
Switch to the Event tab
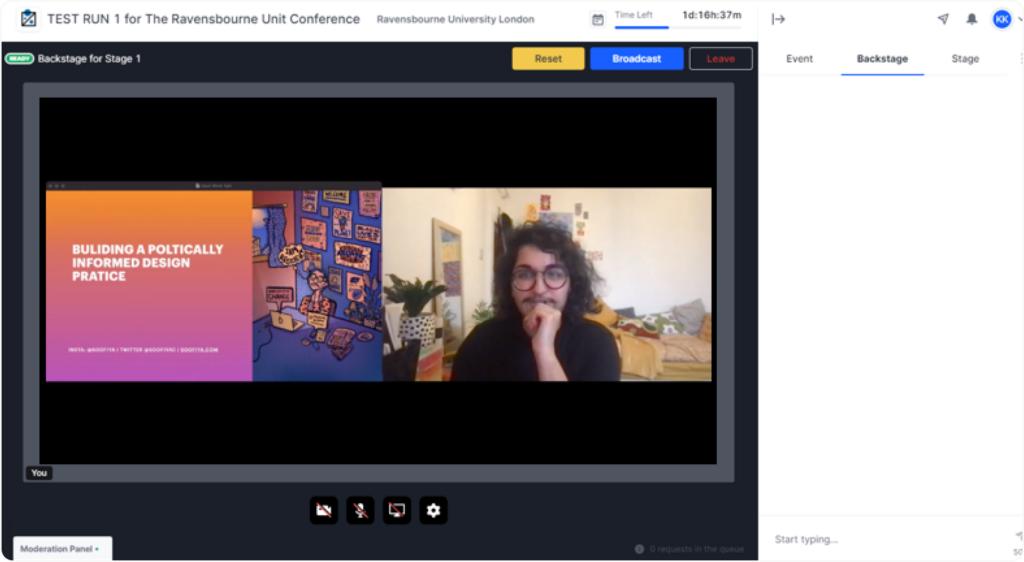pos(799,59)
